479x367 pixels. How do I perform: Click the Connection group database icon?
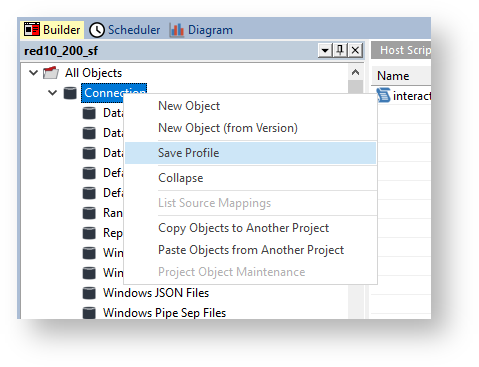(x=70, y=93)
